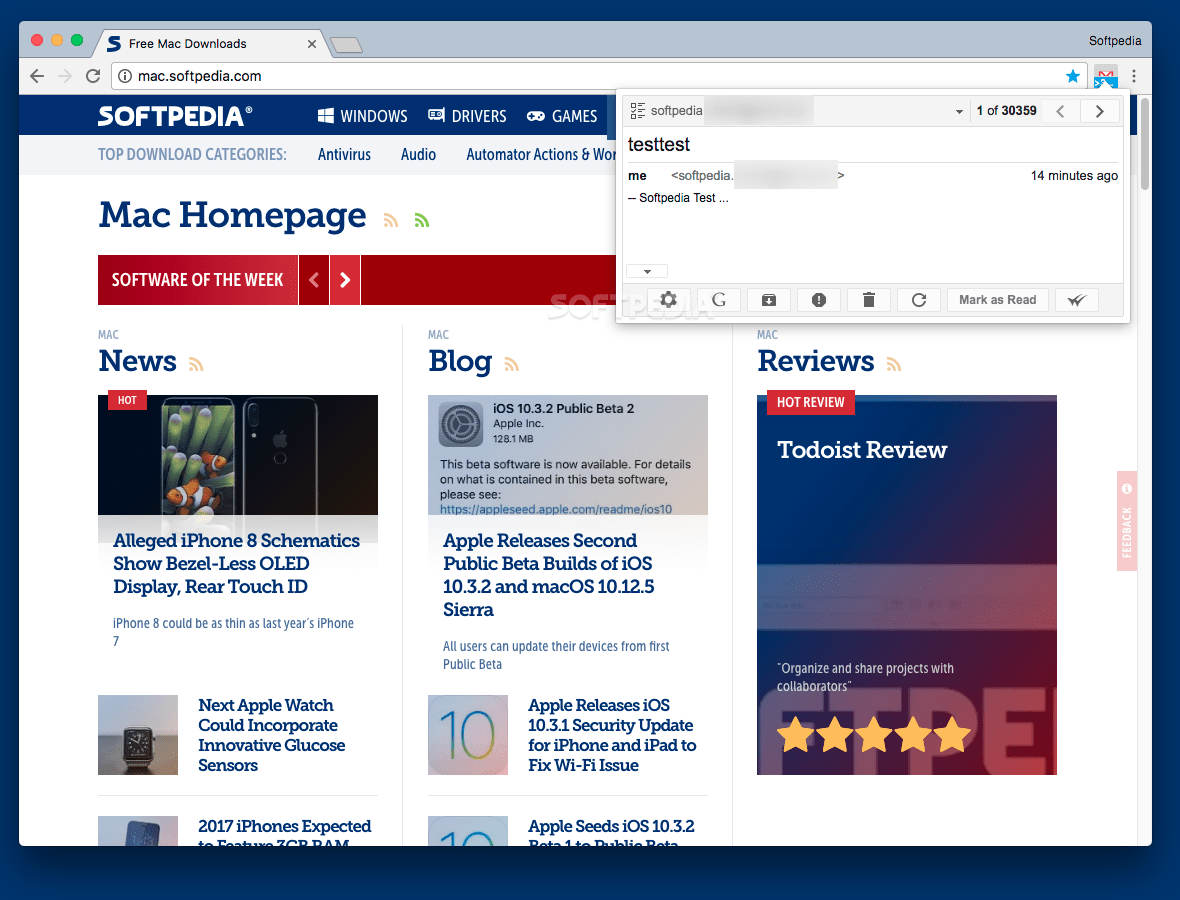The height and width of the screenshot is (900, 1180).
Task: Show previous Software of the Week
Action: coord(314,280)
